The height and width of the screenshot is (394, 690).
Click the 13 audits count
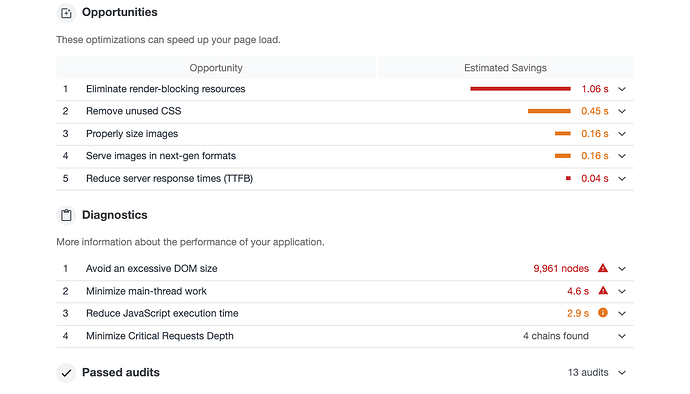click(x=588, y=372)
